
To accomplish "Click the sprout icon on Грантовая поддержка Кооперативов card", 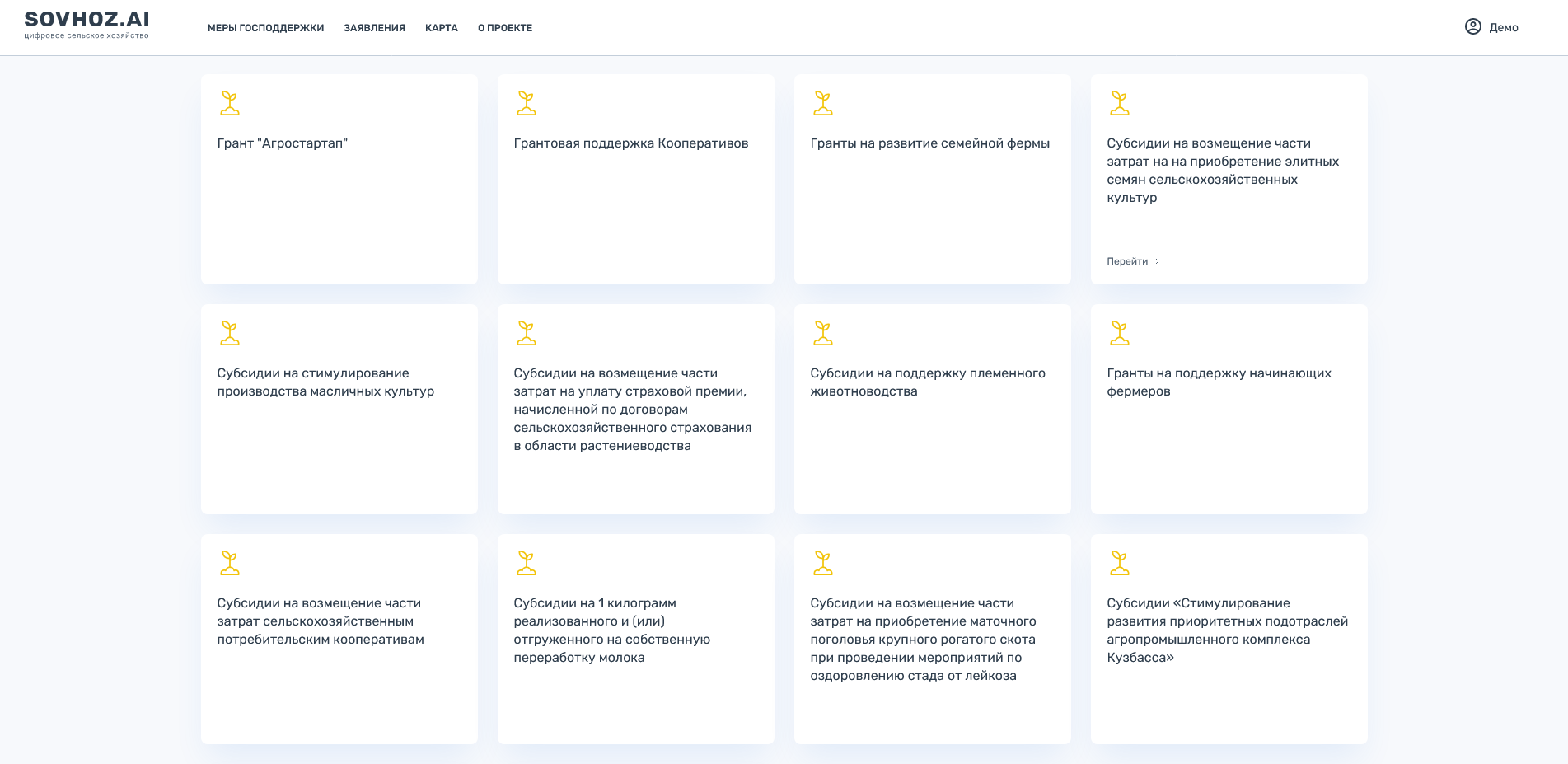I will click(x=527, y=103).
